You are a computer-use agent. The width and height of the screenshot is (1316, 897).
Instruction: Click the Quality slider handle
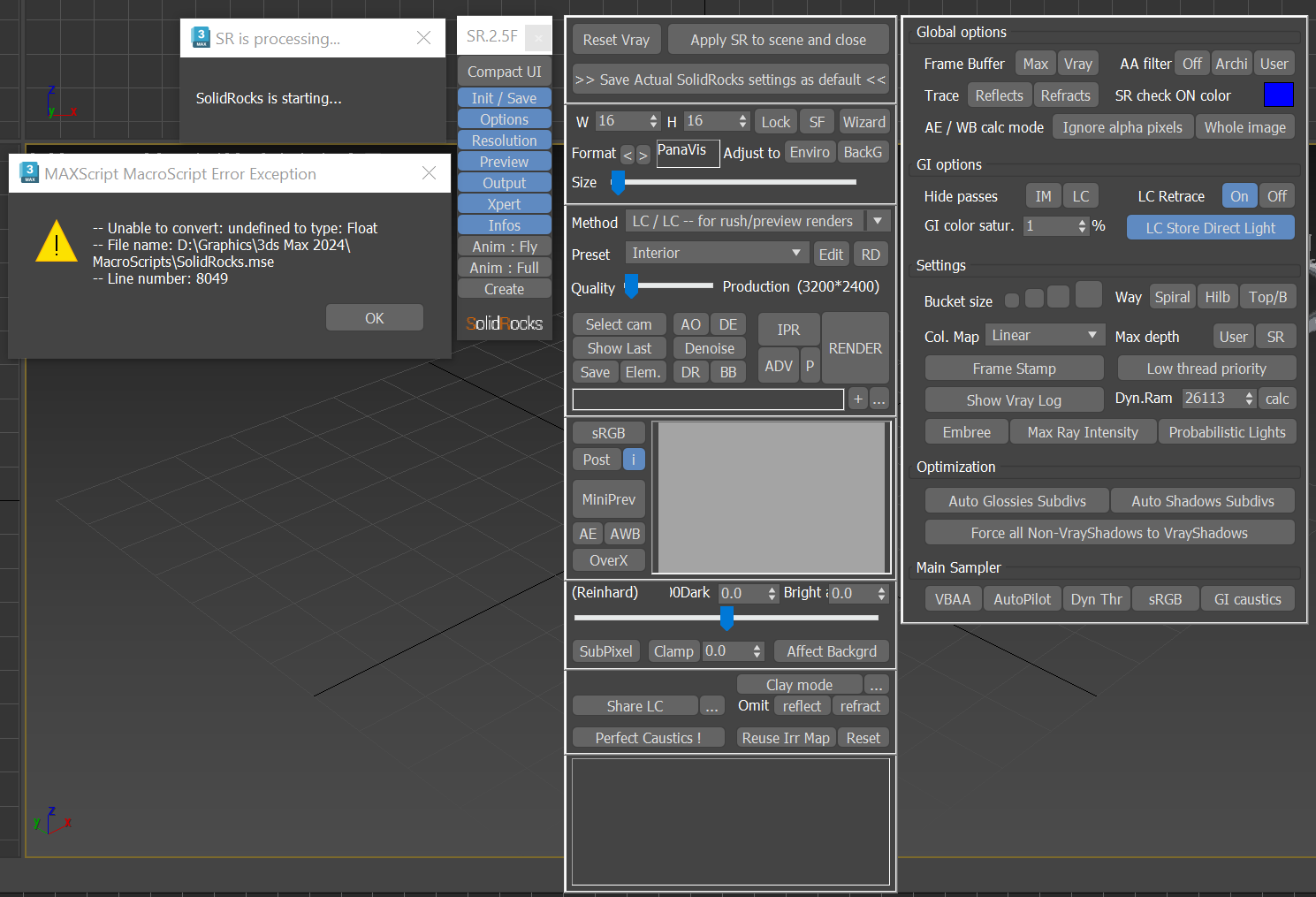coord(631,286)
